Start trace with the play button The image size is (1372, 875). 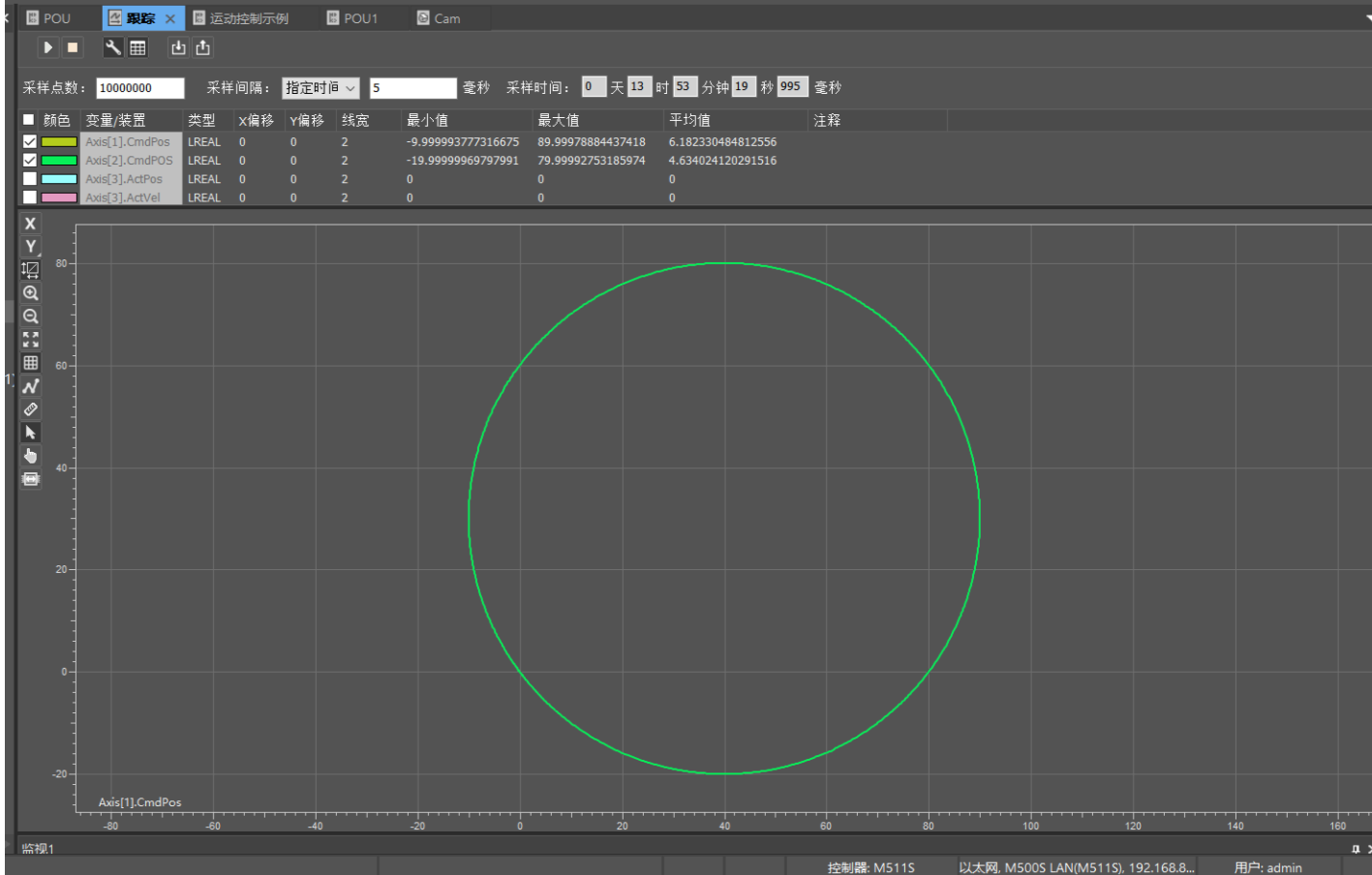[47, 47]
